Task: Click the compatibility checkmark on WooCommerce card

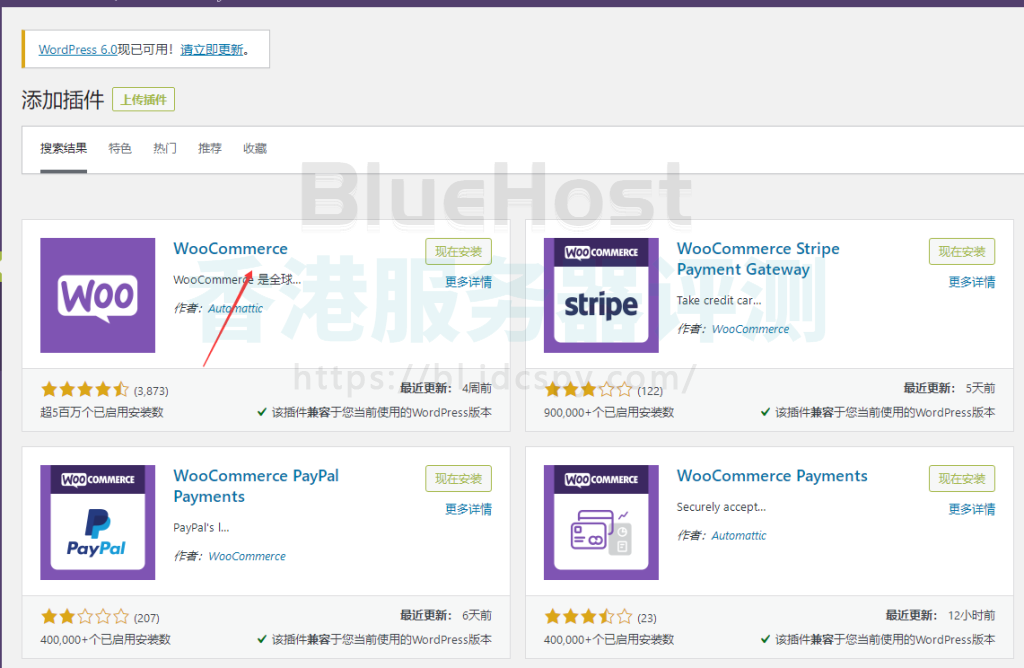Action: 262,412
